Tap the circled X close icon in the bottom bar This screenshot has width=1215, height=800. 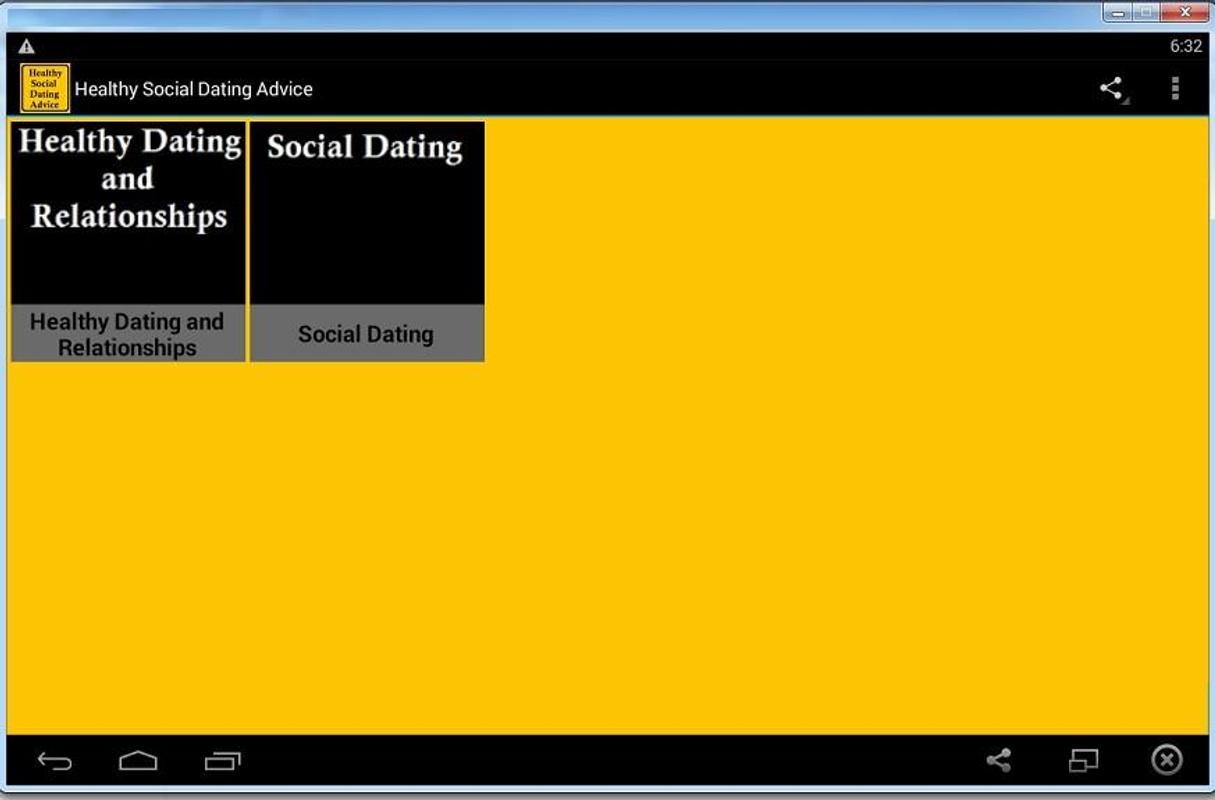click(1166, 760)
